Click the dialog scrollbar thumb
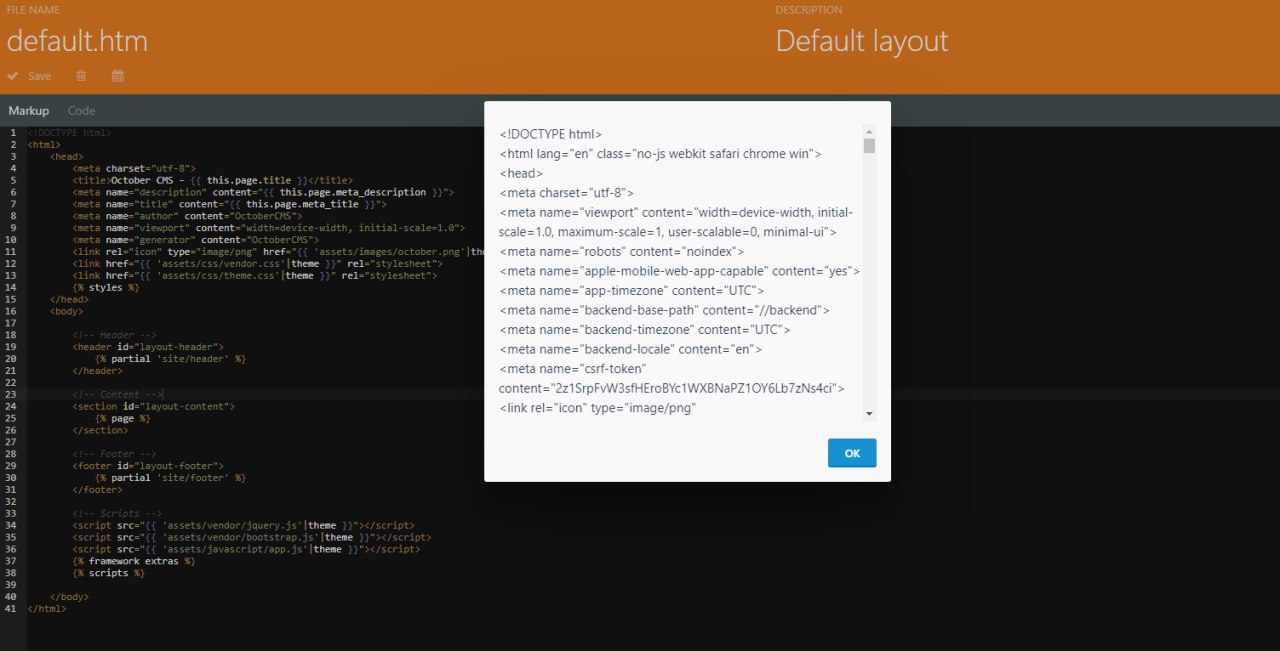Viewport: 1280px width, 651px height. point(870,145)
